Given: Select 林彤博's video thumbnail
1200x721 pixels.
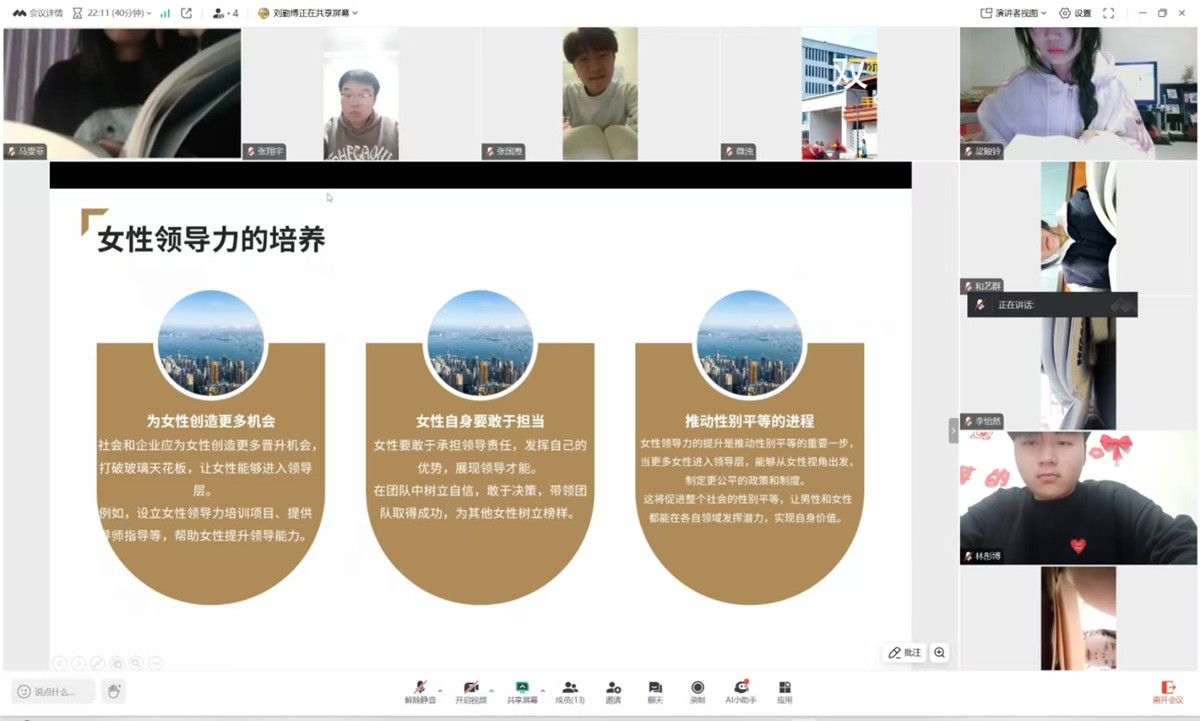Looking at the screenshot, I should [x=1077, y=498].
